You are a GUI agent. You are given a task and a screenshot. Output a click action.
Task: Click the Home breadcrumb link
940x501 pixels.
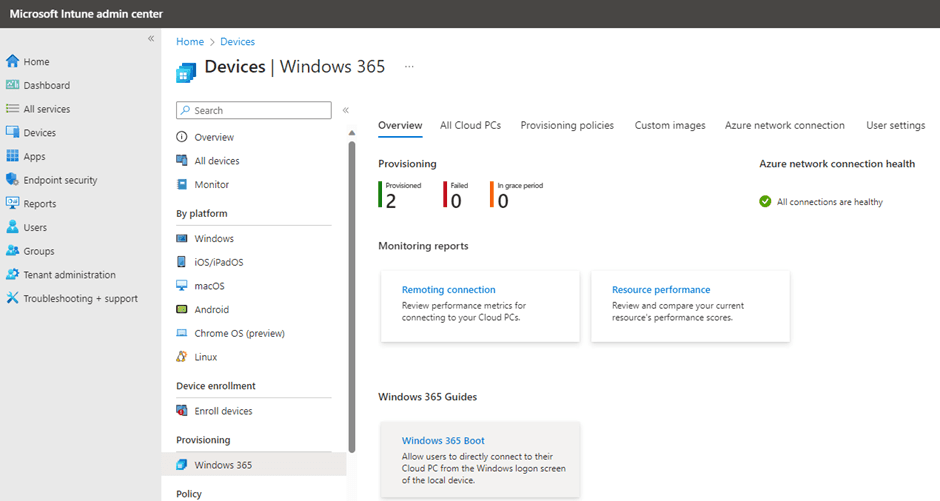tap(190, 41)
